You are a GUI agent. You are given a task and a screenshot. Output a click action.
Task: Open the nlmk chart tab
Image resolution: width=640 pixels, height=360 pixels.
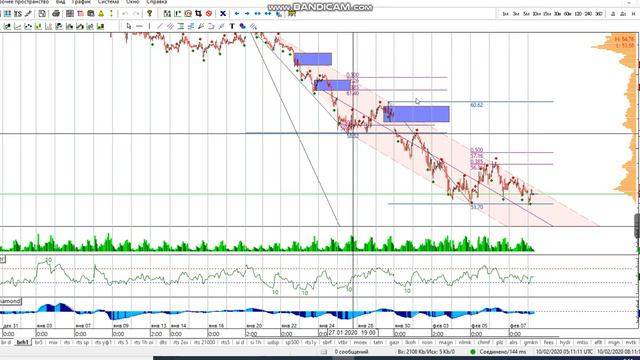pos(465,342)
